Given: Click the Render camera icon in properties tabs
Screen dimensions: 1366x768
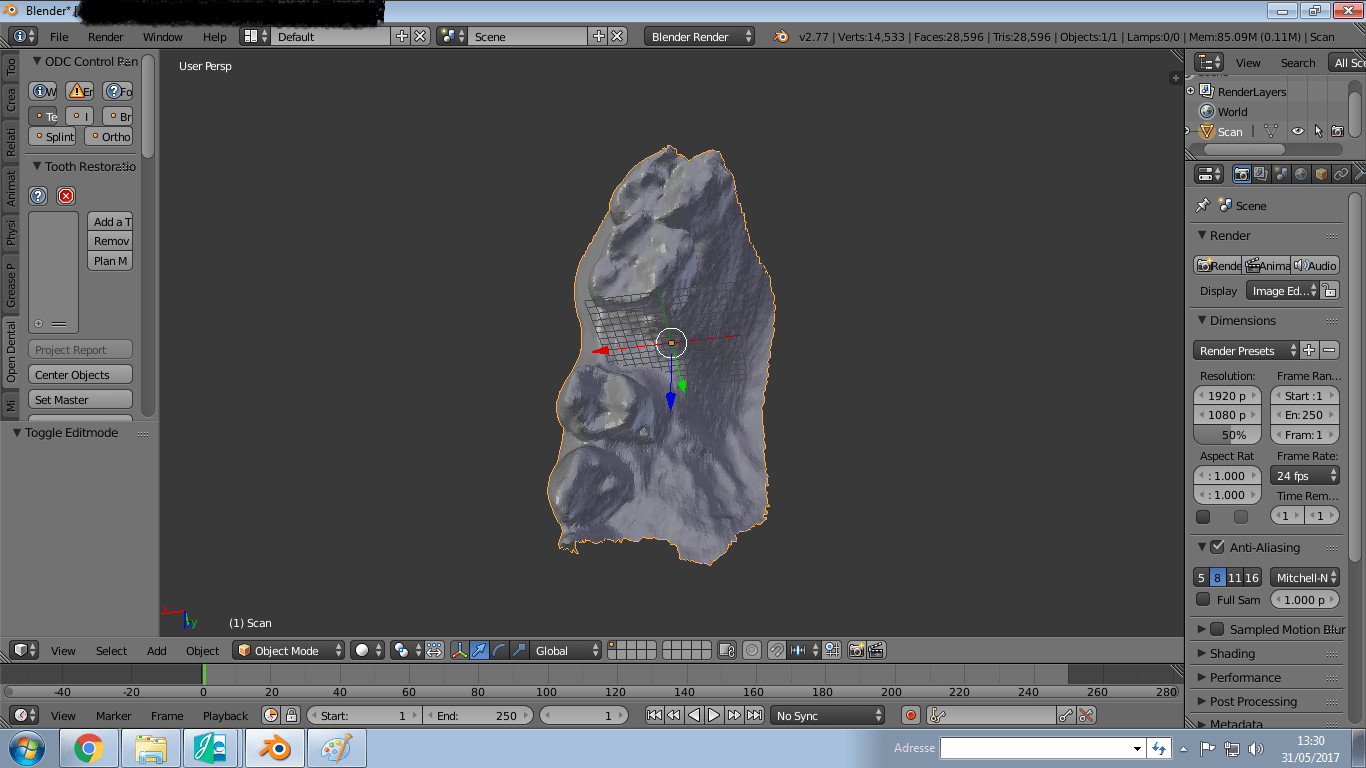Looking at the screenshot, I should click(x=1241, y=174).
